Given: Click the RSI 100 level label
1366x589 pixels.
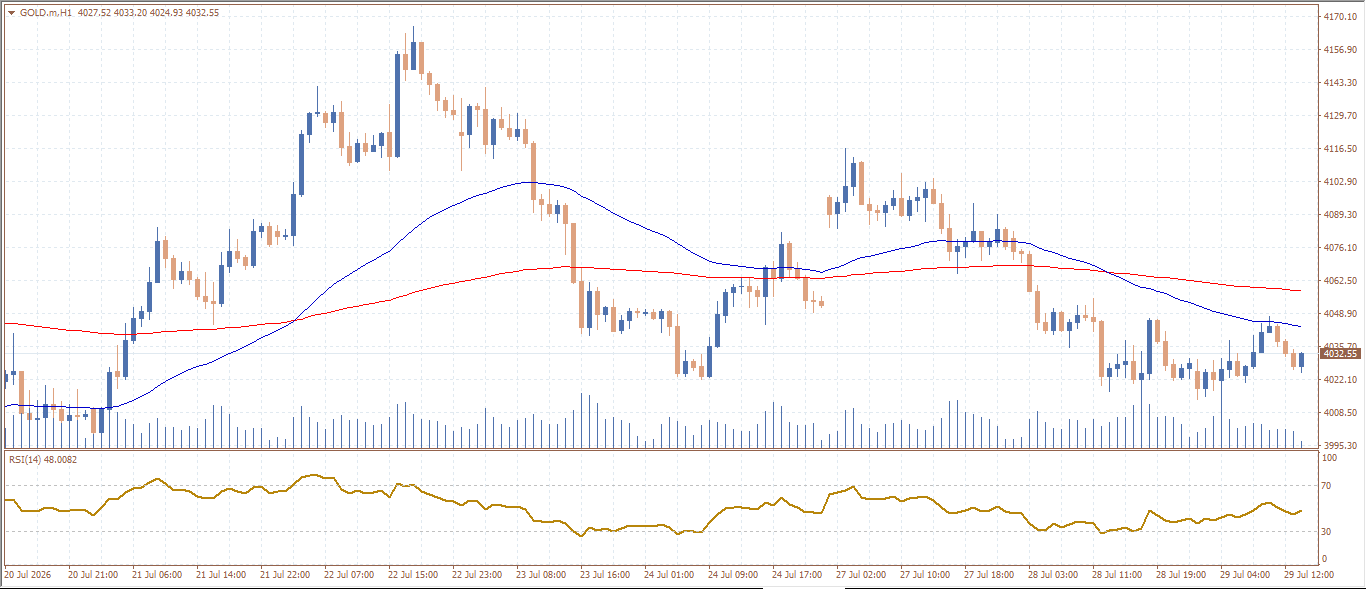Looking at the screenshot, I should 1330,457.
